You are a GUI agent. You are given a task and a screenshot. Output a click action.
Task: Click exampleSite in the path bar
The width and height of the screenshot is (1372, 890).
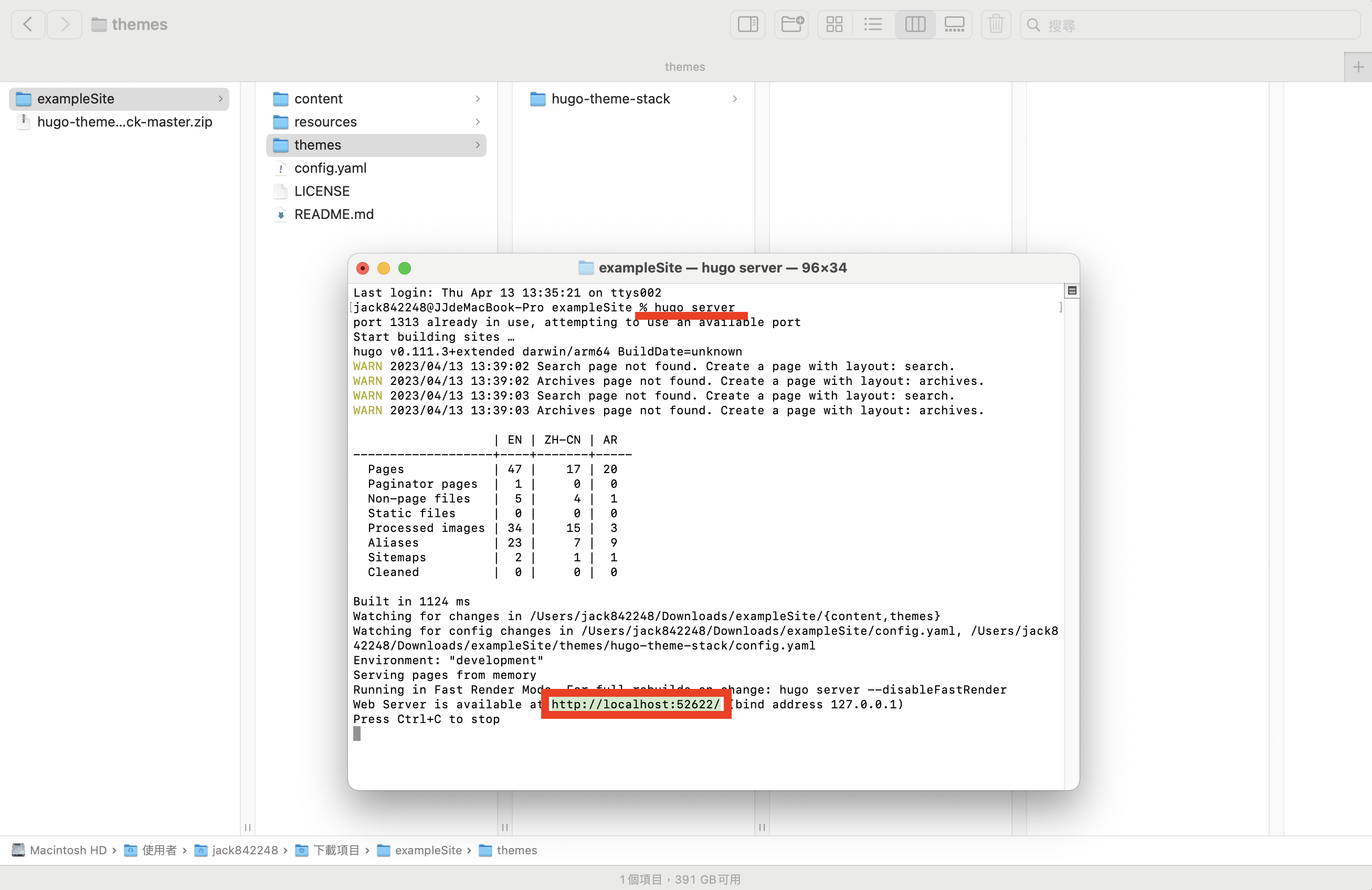[x=419, y=850]
